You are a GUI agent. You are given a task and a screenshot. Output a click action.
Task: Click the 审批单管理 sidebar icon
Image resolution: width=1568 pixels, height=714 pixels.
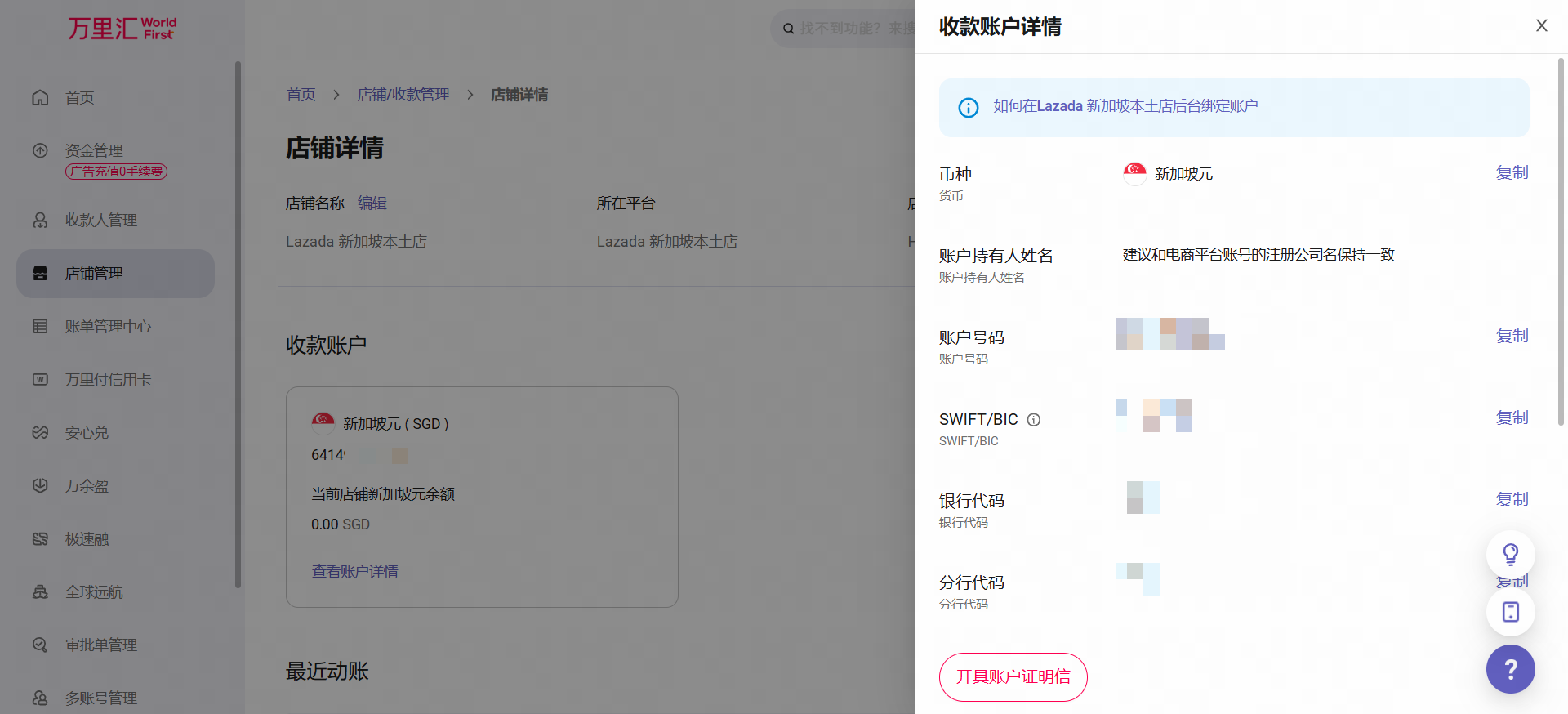tap(40, 645)
